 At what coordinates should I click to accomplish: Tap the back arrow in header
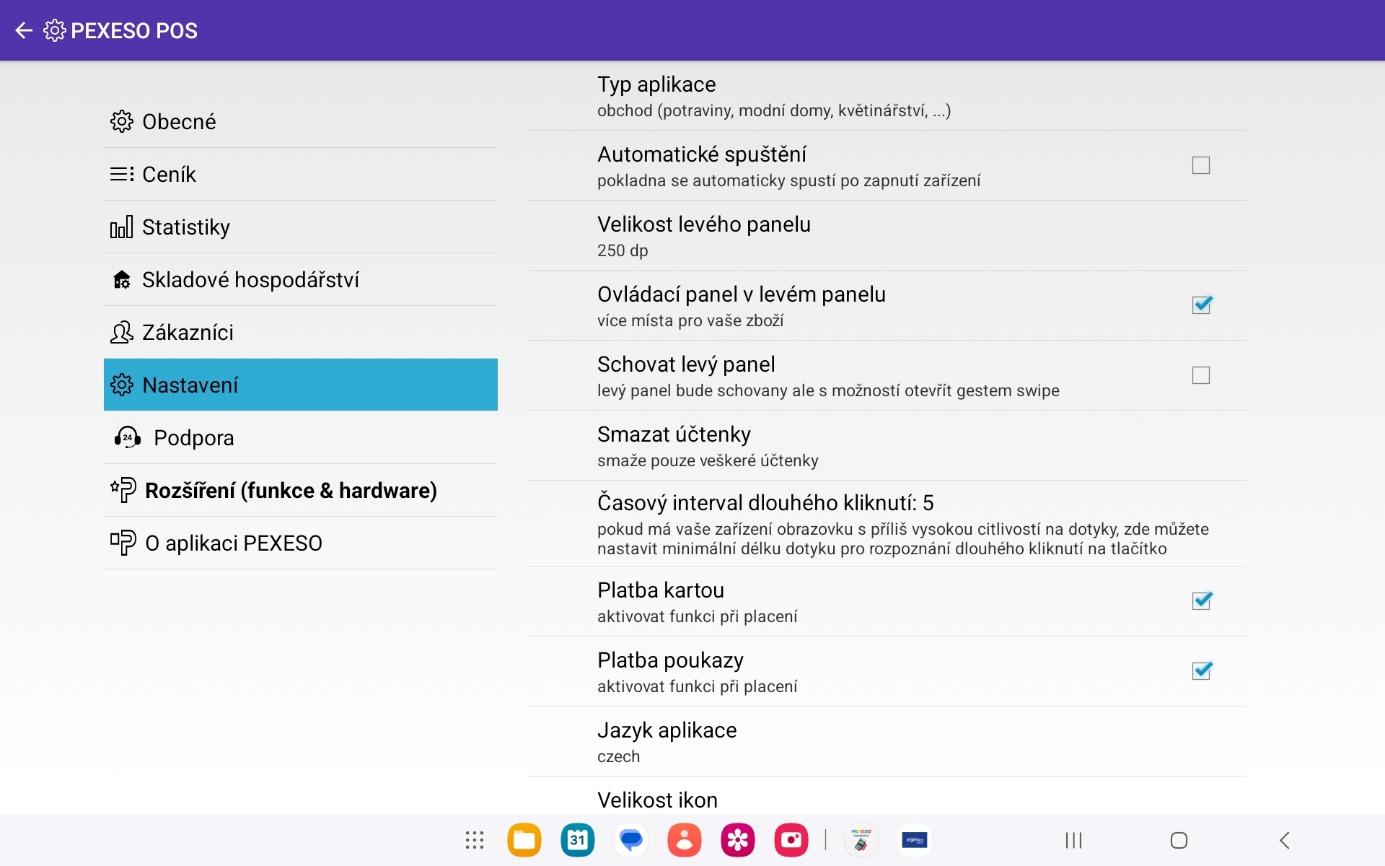tap(24, 31)
